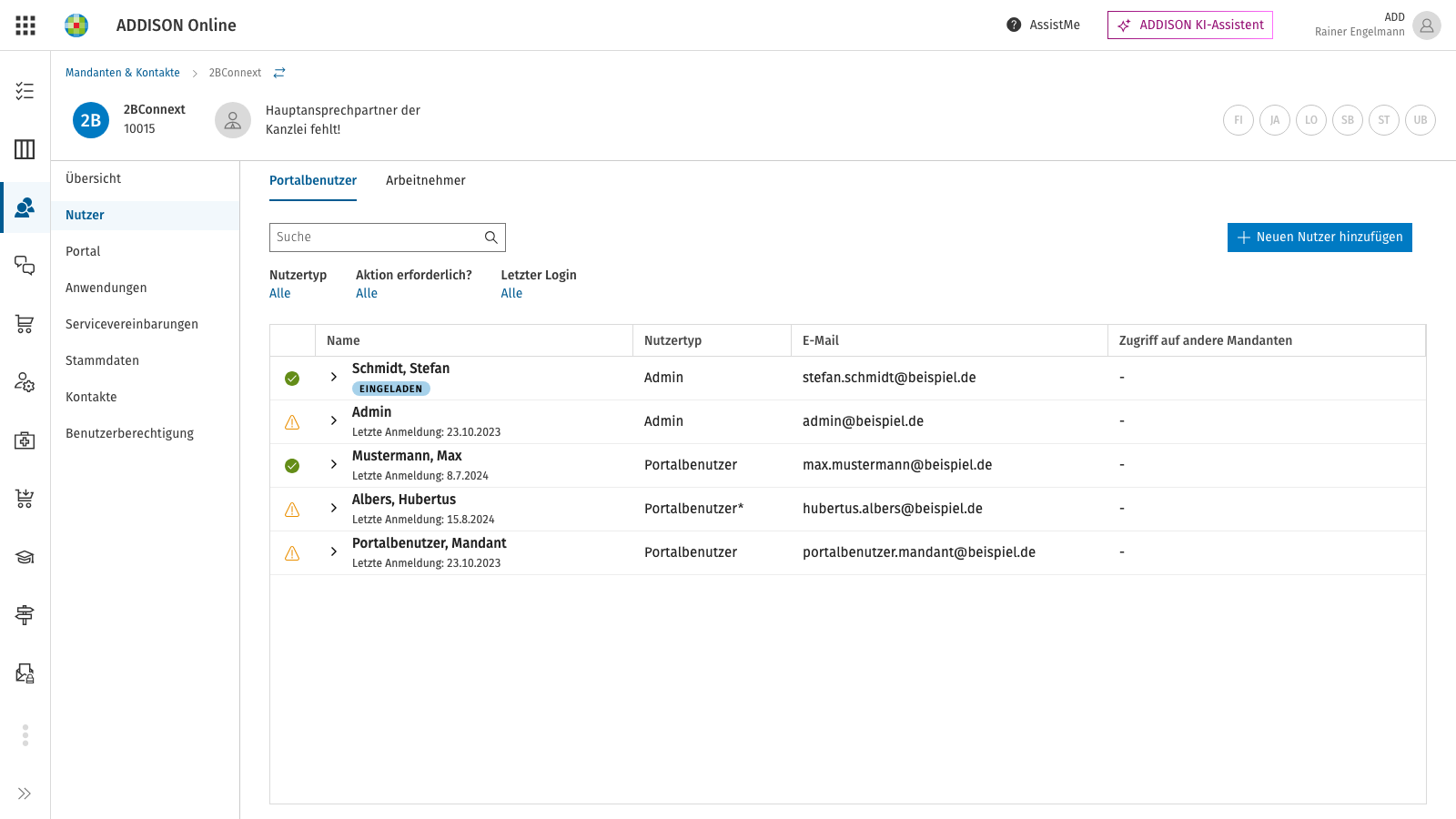This screenshot has width=1456, height=819.
Task: Click the FI role badge
Action: (x=1239, y=120)
